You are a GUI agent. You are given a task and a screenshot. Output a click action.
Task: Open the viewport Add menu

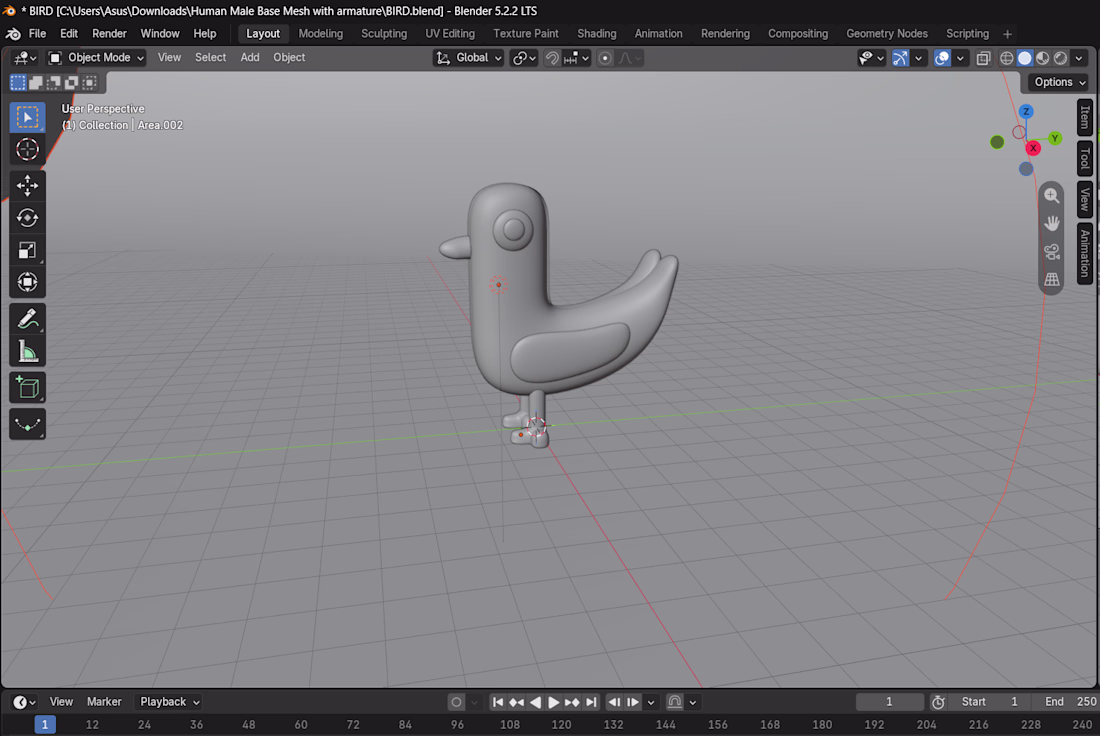coord(250,58)
